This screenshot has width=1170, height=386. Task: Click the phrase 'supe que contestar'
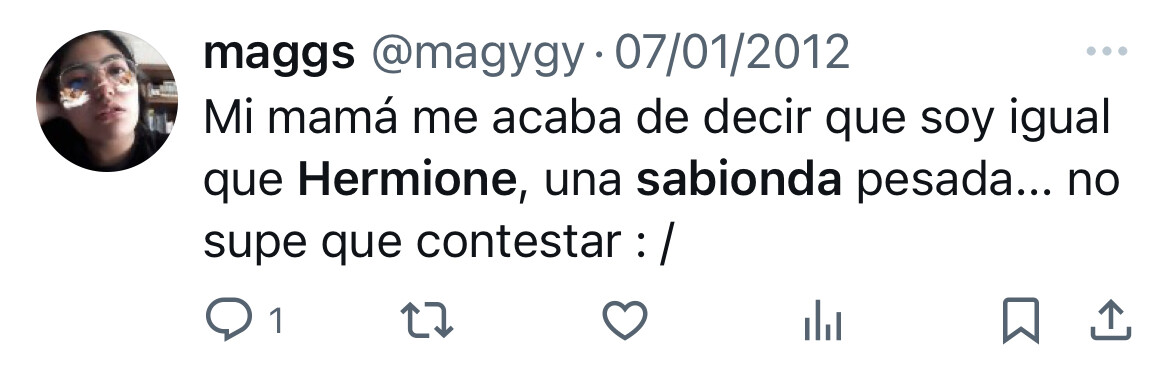[413, 243]
